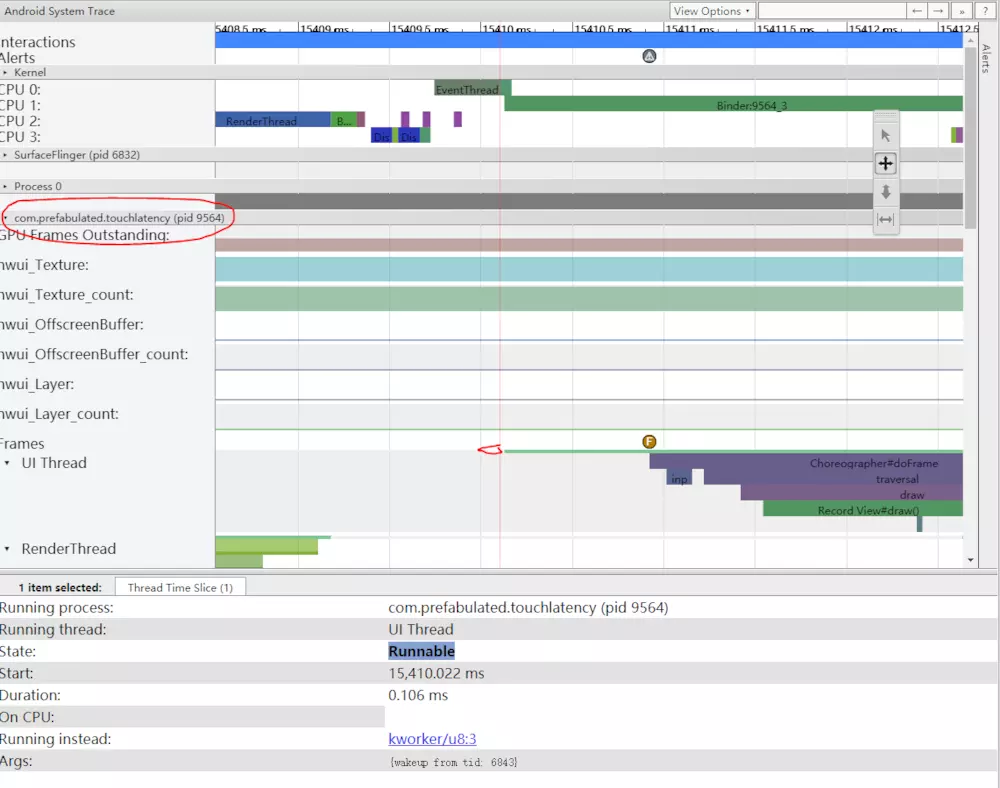
Task: Select the traversal slice in UI Thread
Action: [x=833, y=478]
